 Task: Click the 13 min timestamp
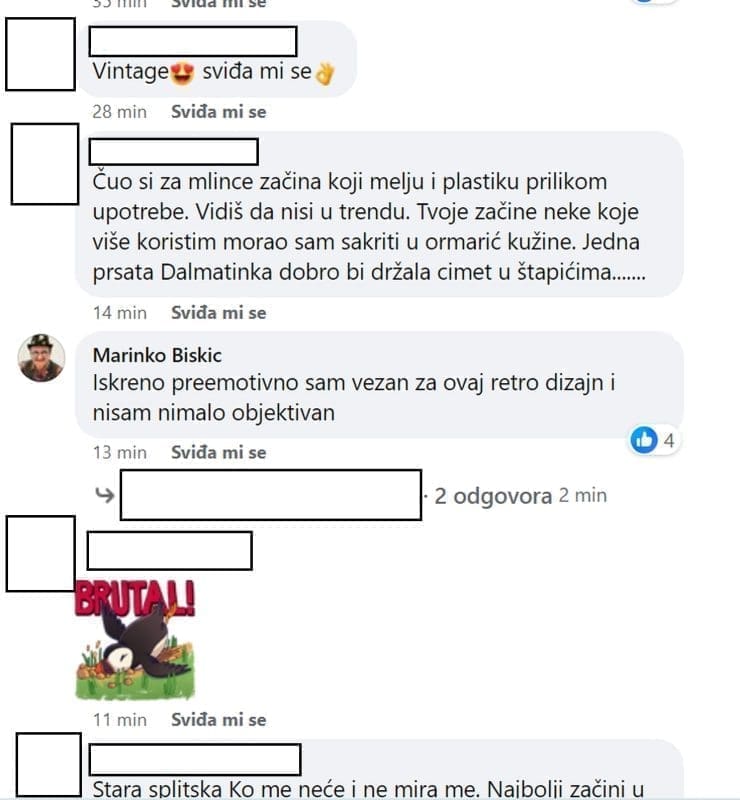click(x=119, y=453)
